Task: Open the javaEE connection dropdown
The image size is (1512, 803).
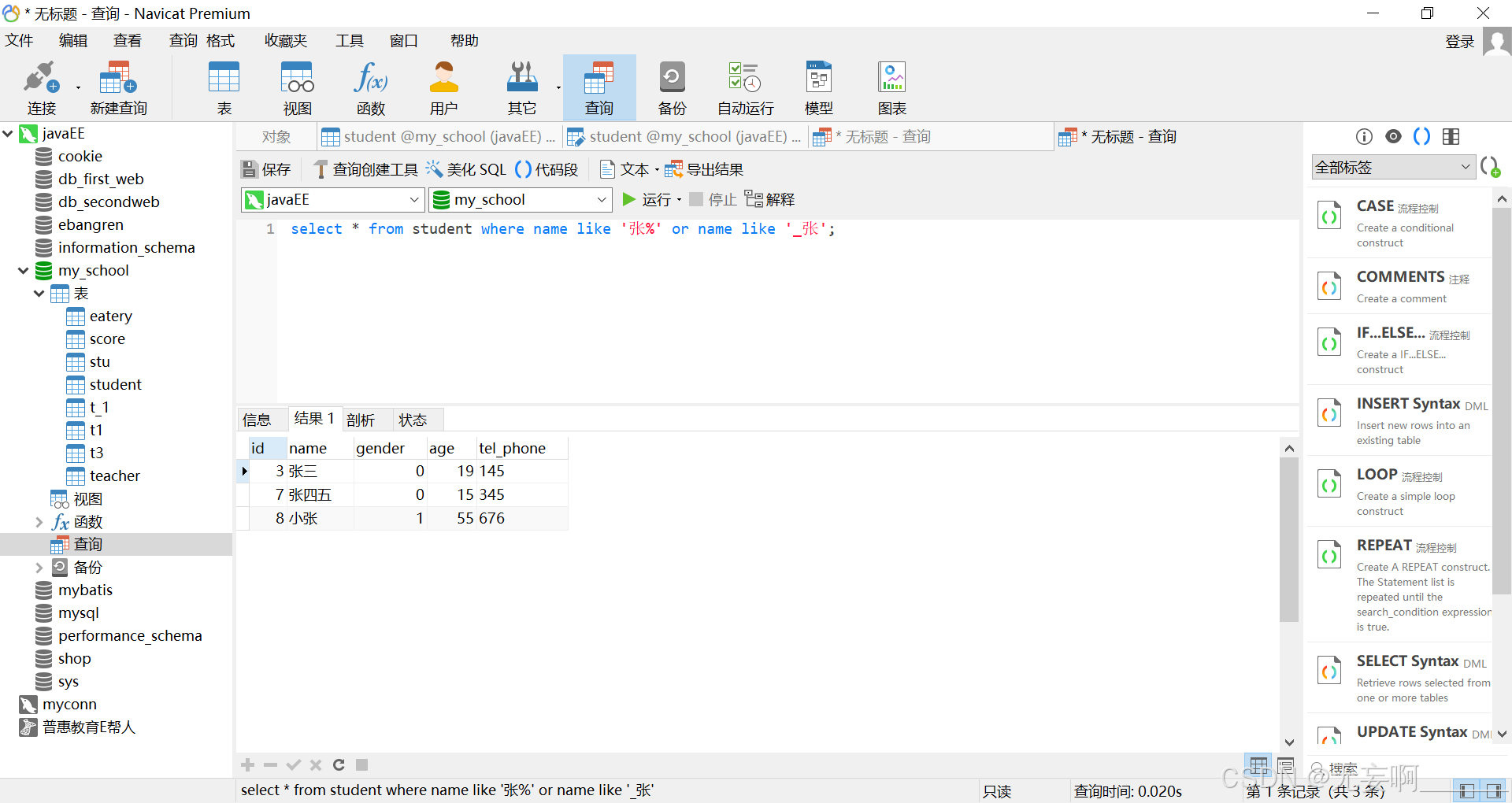Action: coord(333,199)
